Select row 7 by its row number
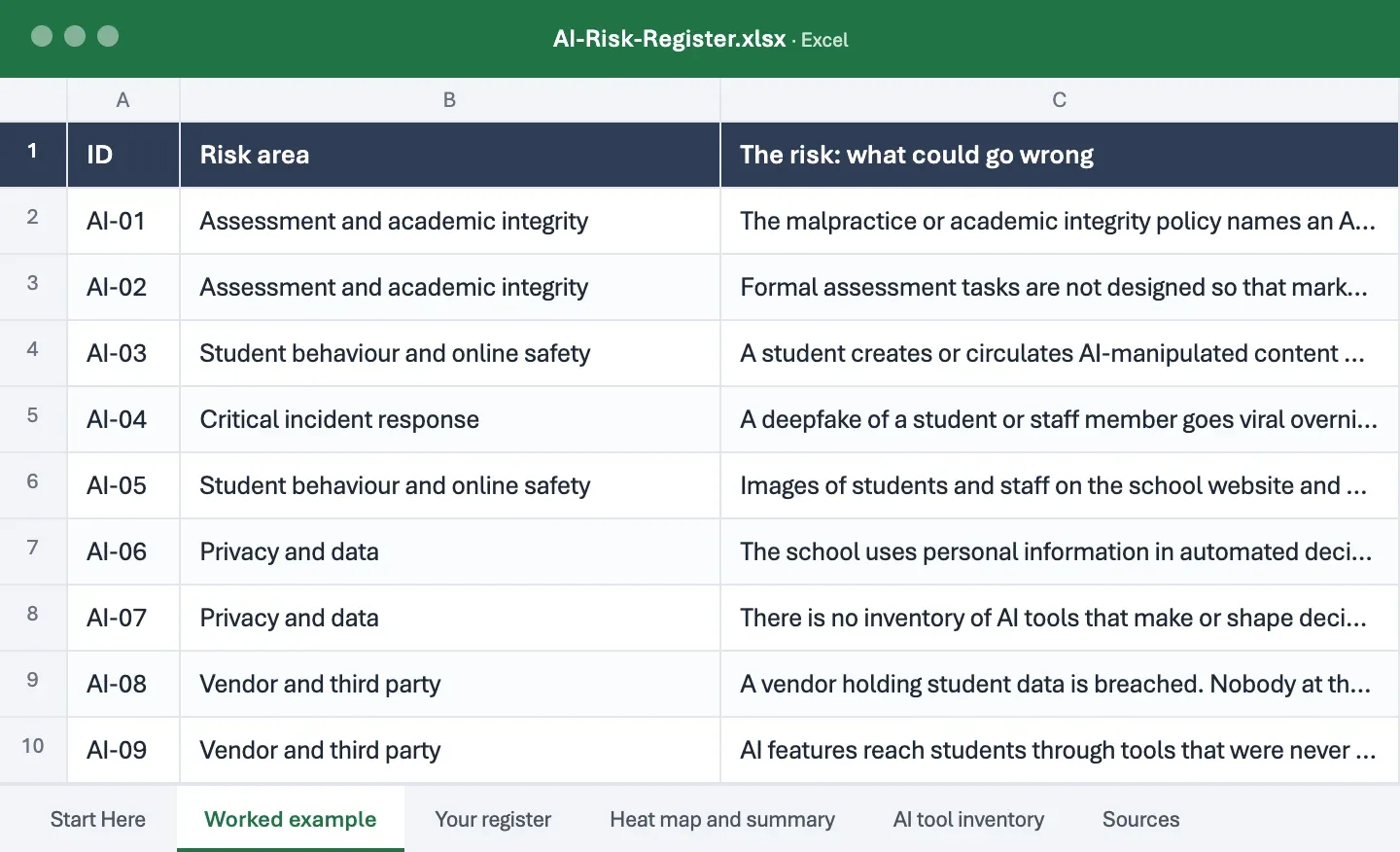Viewport: 1400px width, 852px height. click(33, 550)
